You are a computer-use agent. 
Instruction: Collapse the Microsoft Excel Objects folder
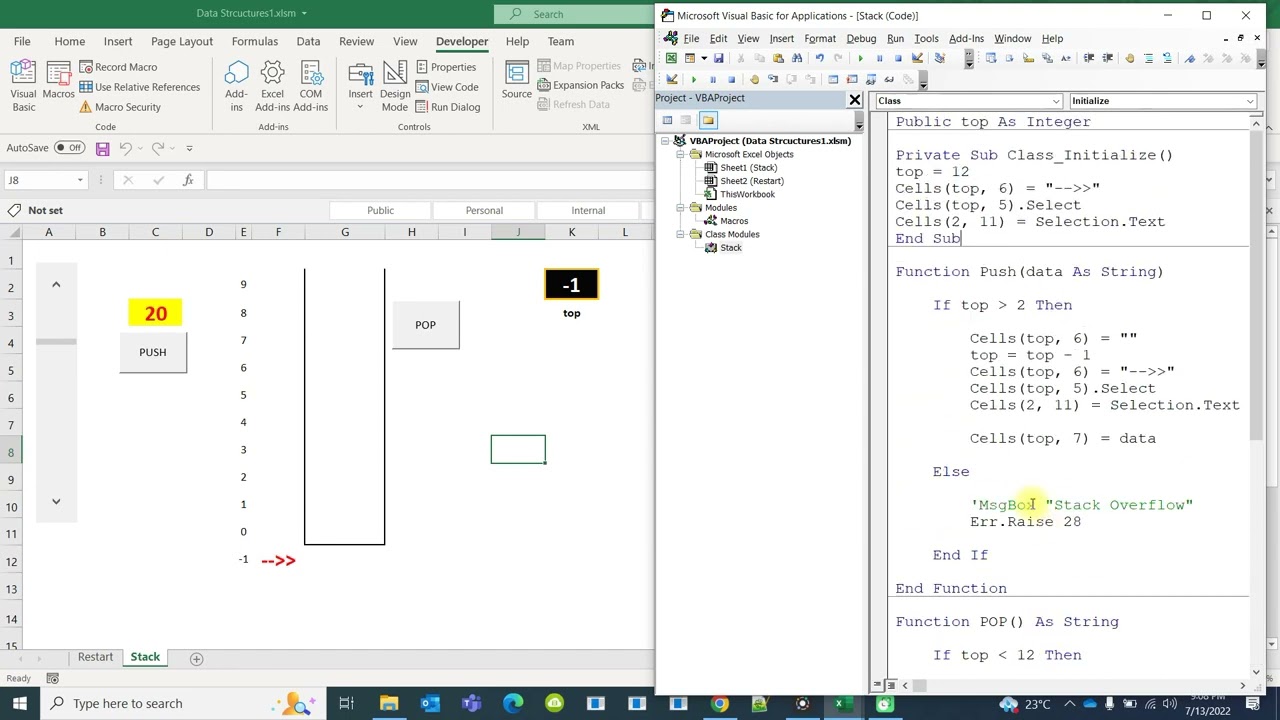680,155
